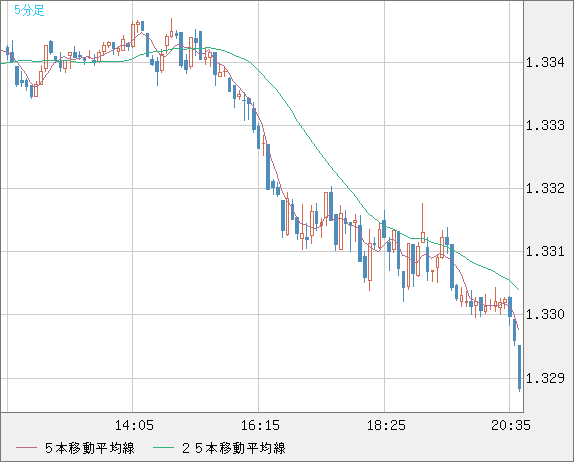Viewport: 574px width, 462px height.
Task: Click the 25本移動平均線 legend label
Action: [234, 448]
